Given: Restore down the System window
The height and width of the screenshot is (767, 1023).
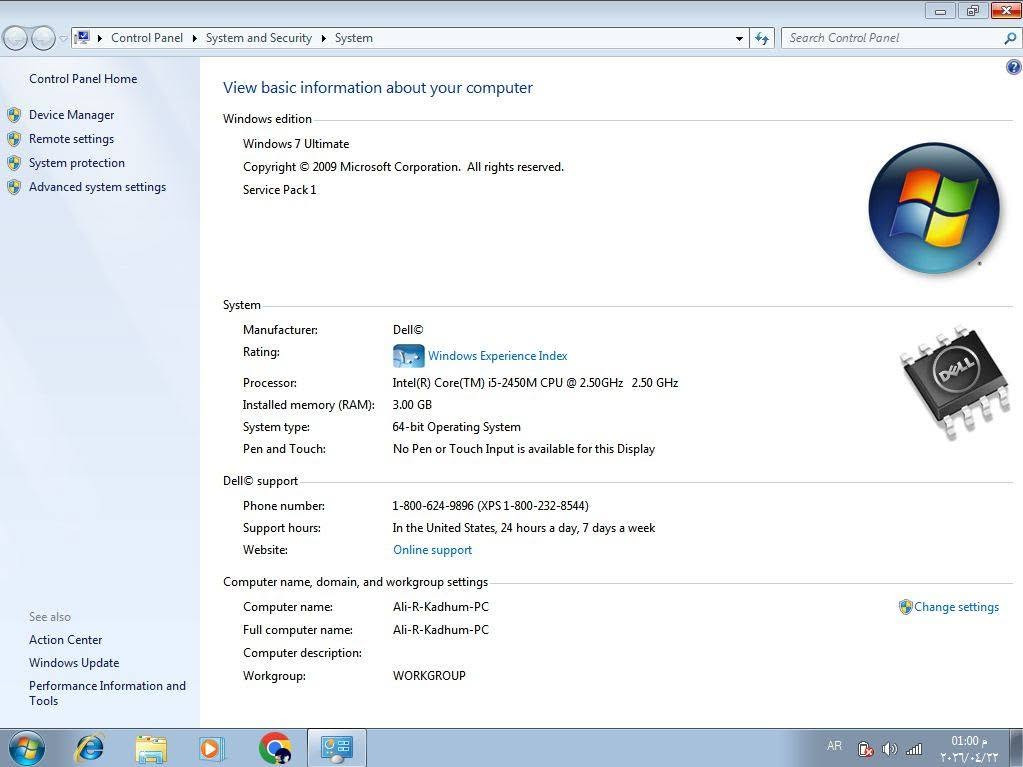Looking at the screenshot, I should pos(973,11).
